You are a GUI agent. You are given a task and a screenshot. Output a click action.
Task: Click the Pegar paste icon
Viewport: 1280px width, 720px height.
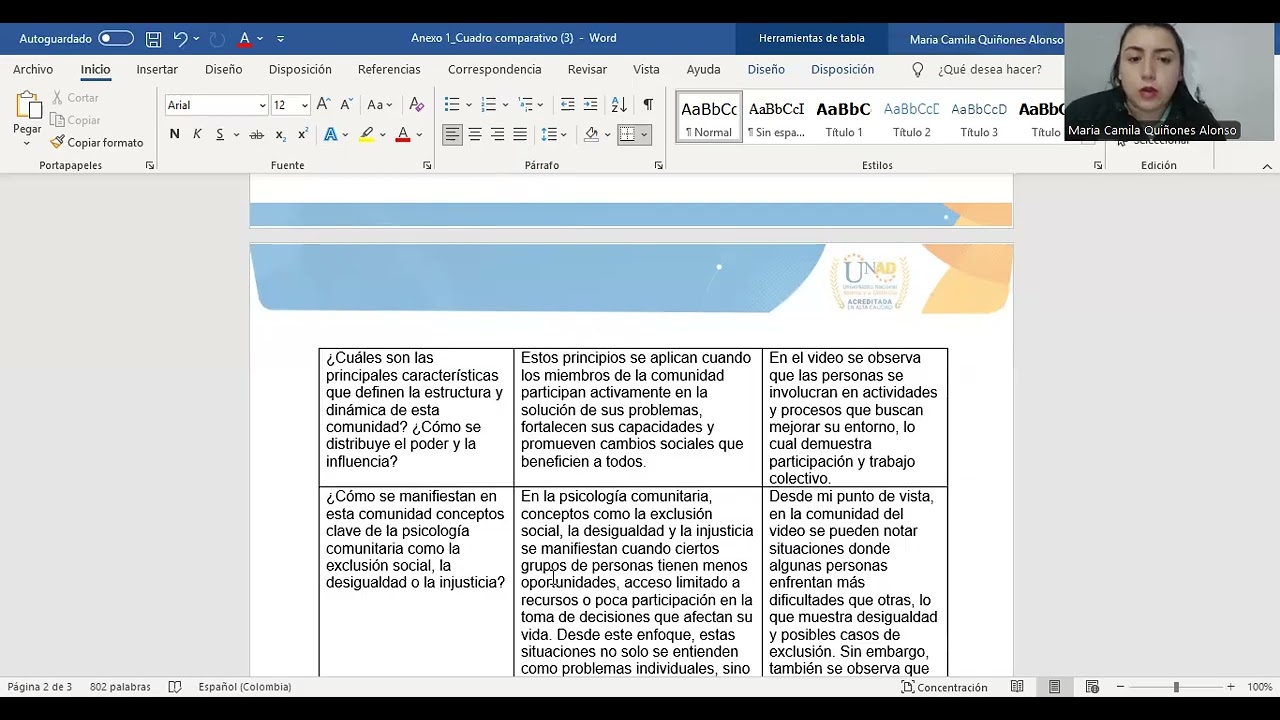coord(27,105)
